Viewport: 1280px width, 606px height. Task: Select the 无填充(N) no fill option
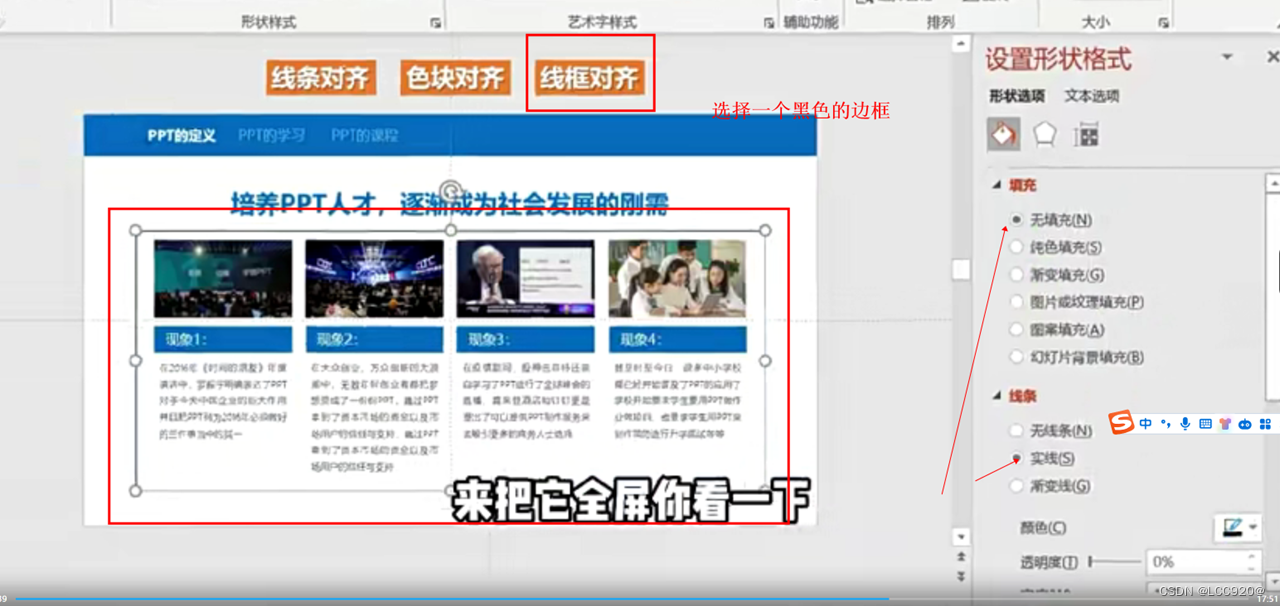(1053, 219)
